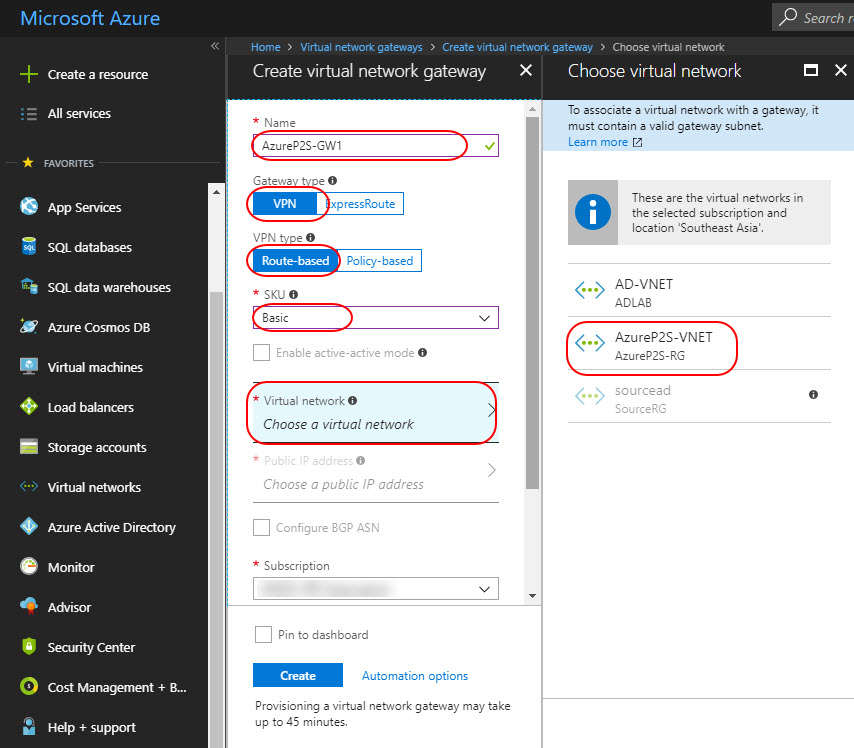Select sourcead virtual network
The image size is (854, 748).
[x=699, y=399]
